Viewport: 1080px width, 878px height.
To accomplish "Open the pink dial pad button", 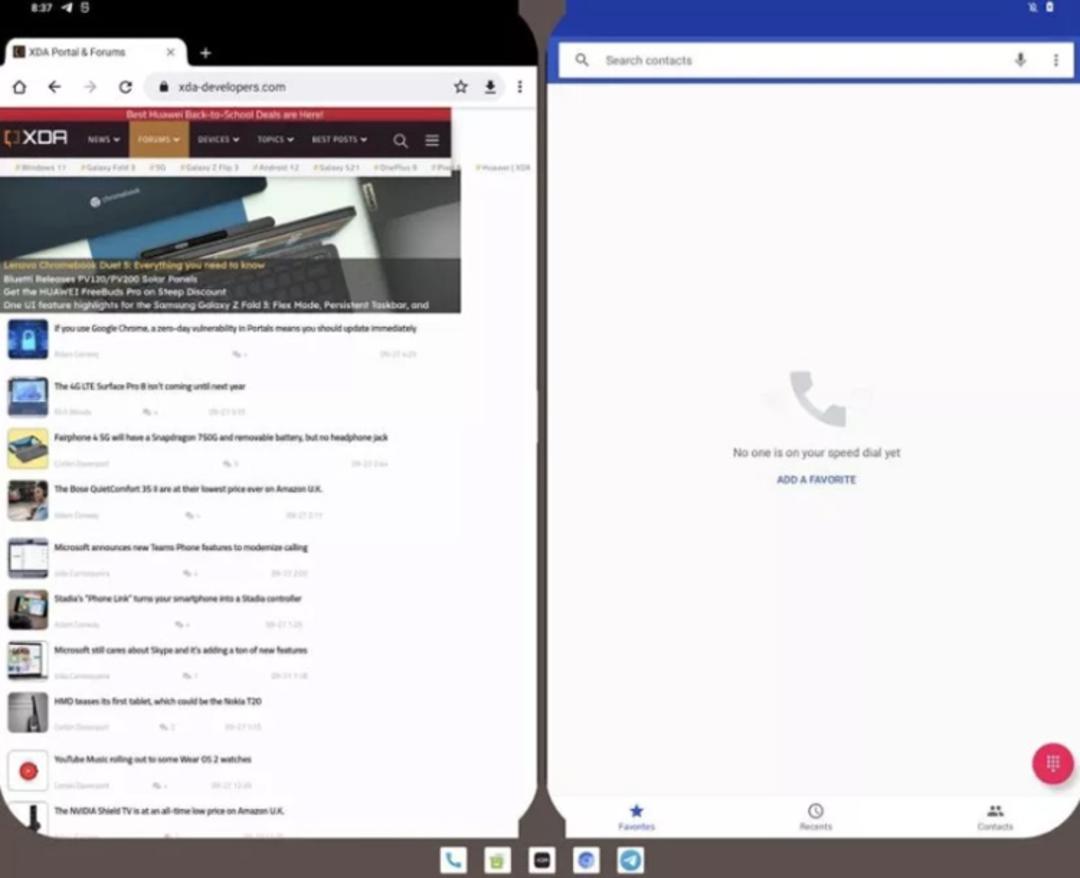I will [x=1053, y=763].
